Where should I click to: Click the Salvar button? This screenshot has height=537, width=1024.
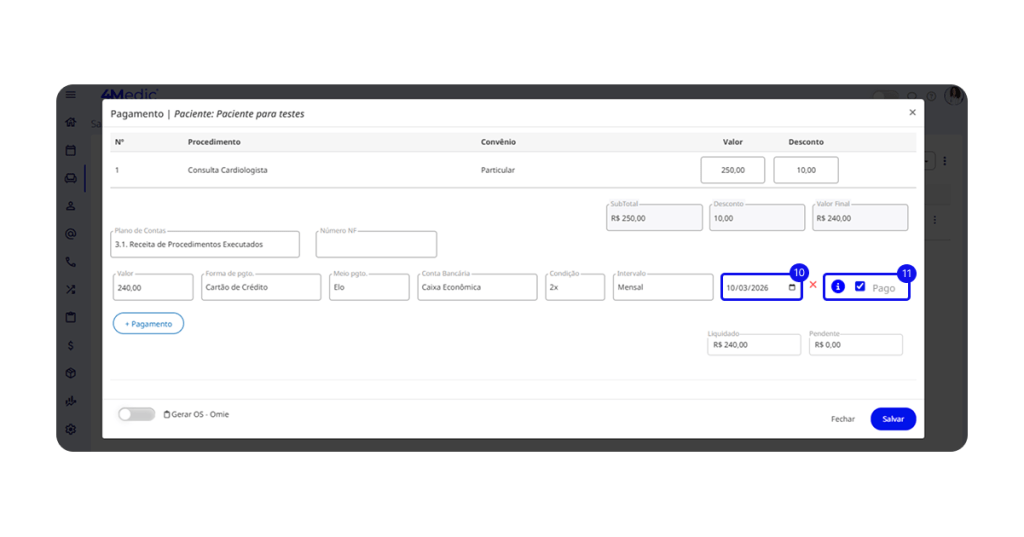click(892, 419)
